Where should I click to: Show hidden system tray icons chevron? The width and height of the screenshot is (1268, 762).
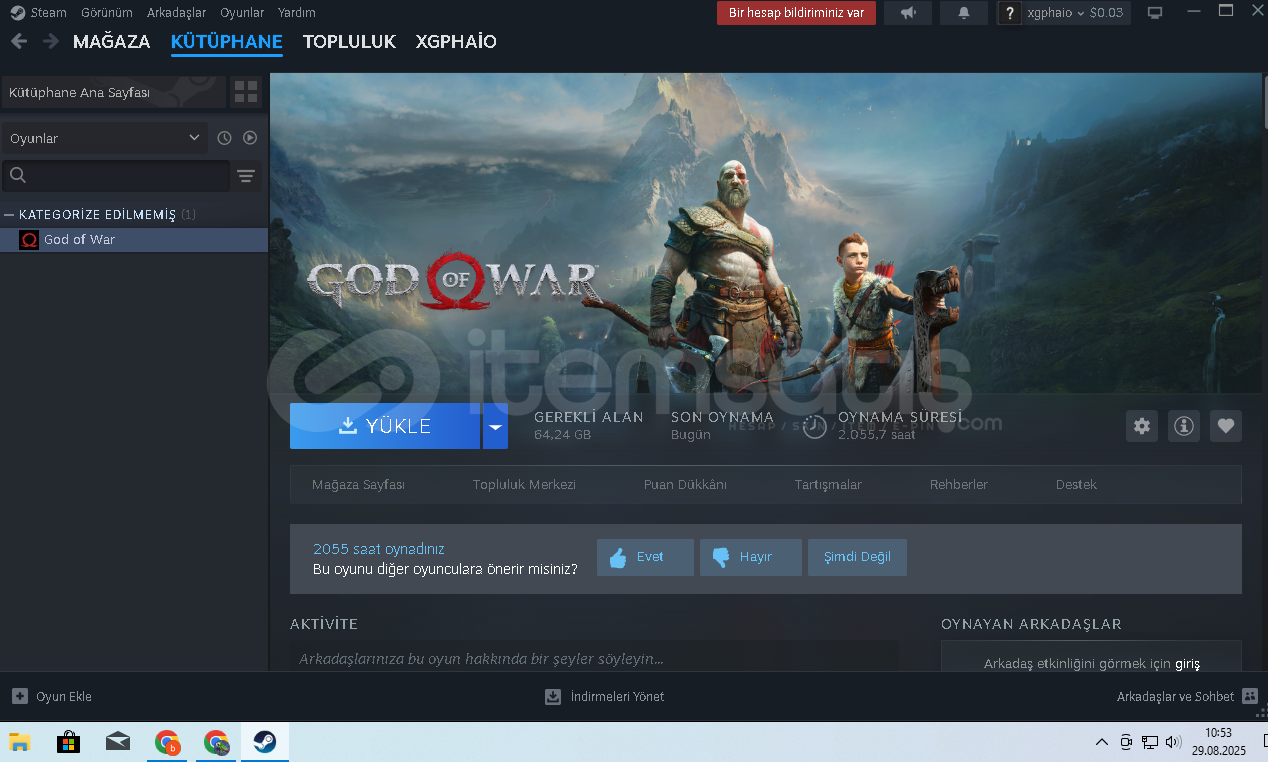click(x=1102, y=742)
